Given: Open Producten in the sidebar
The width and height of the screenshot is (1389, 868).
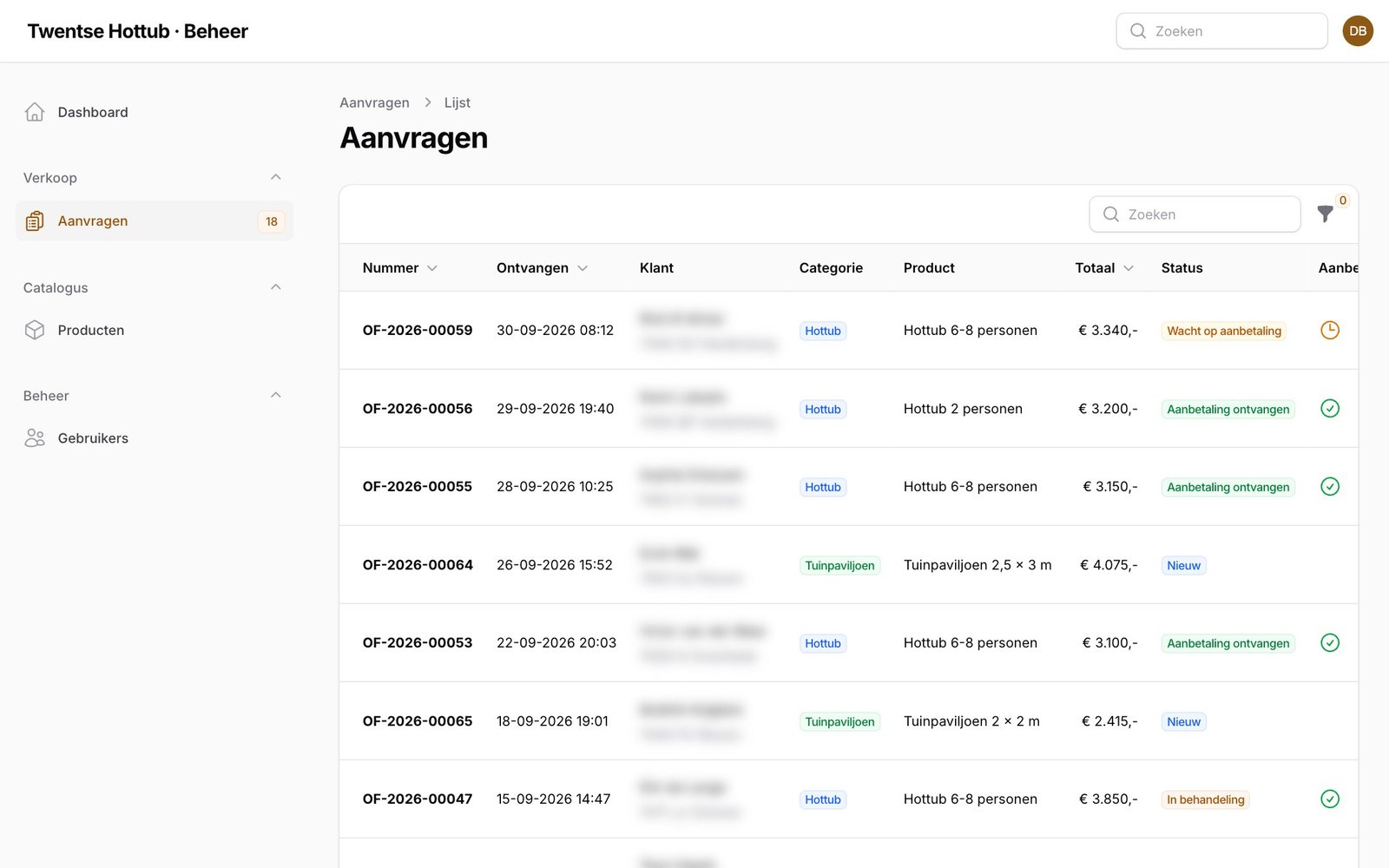Looking at the screenshot, I should coord(155,330).
